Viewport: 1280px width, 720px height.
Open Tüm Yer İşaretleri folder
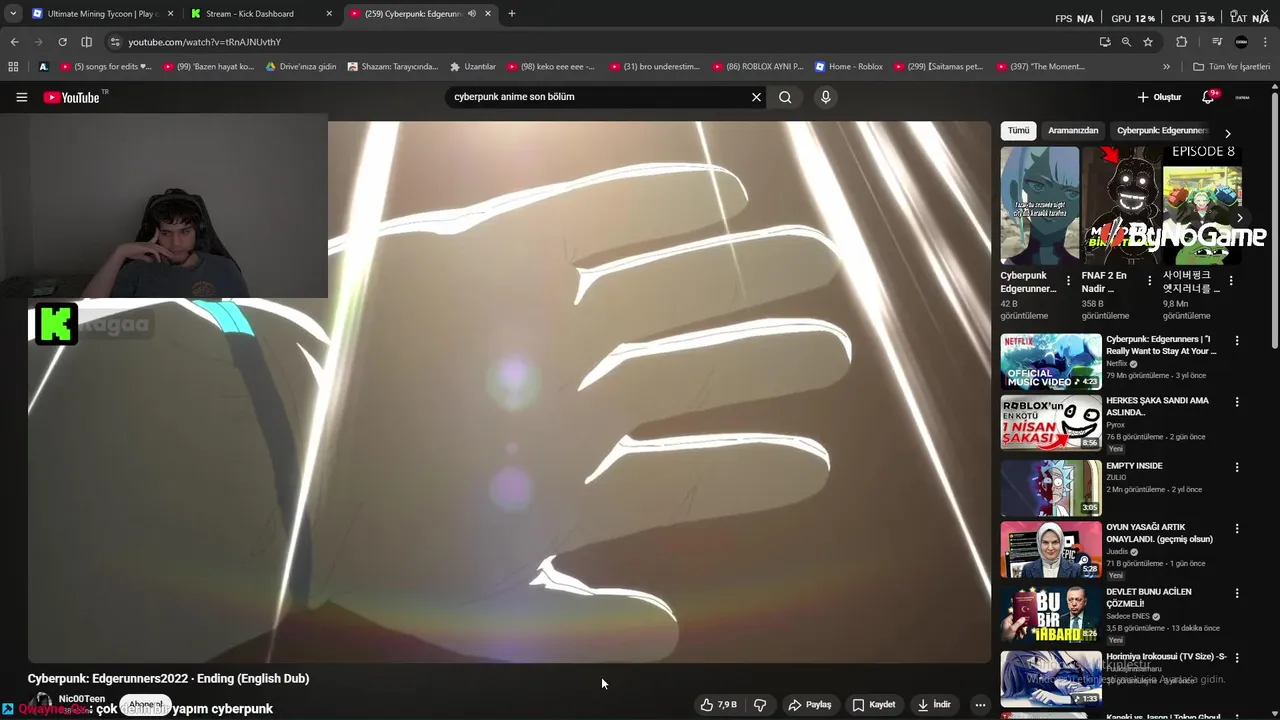(x=1231, y=67)
